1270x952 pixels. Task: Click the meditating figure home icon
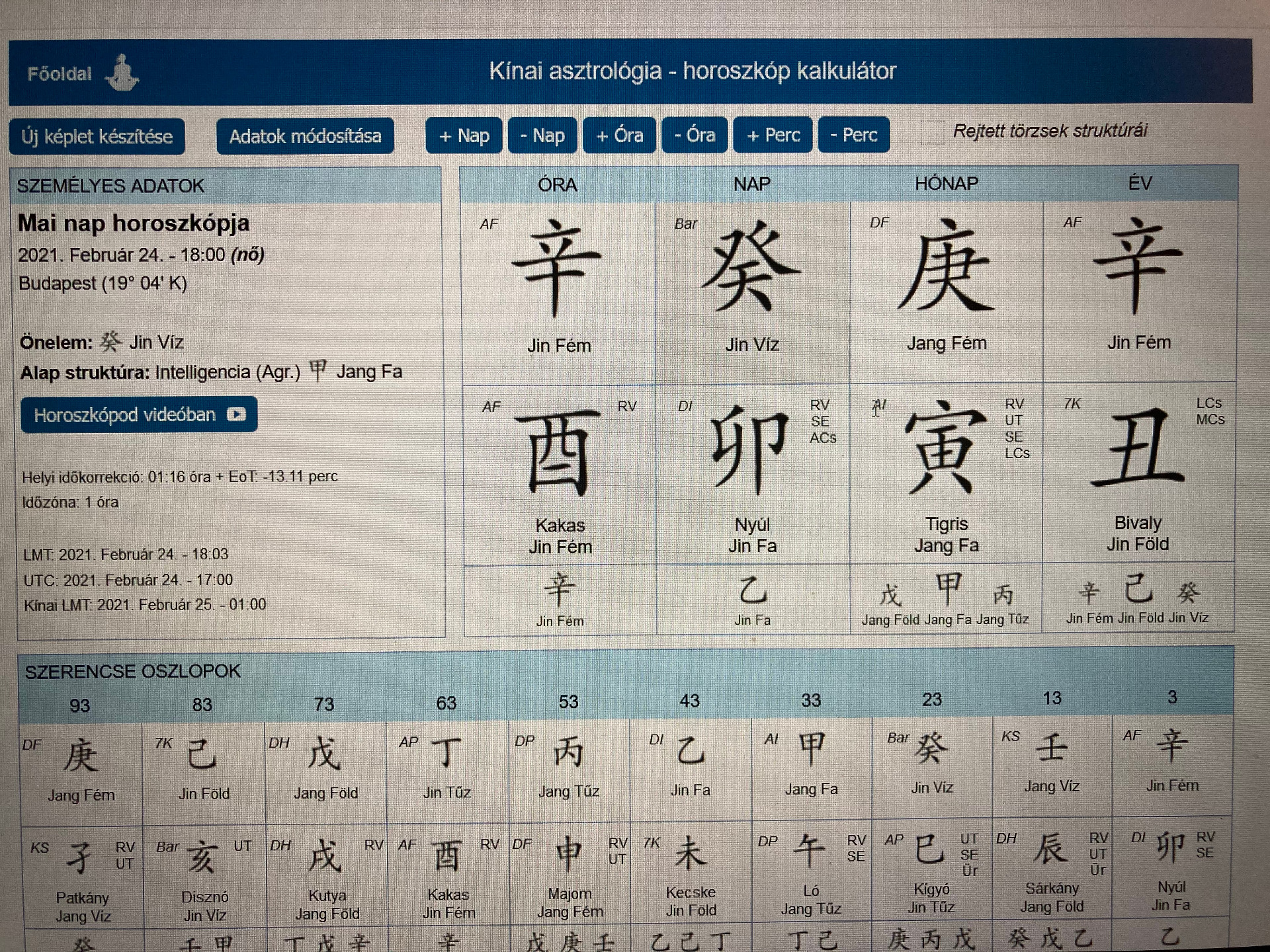click(122, 73)
